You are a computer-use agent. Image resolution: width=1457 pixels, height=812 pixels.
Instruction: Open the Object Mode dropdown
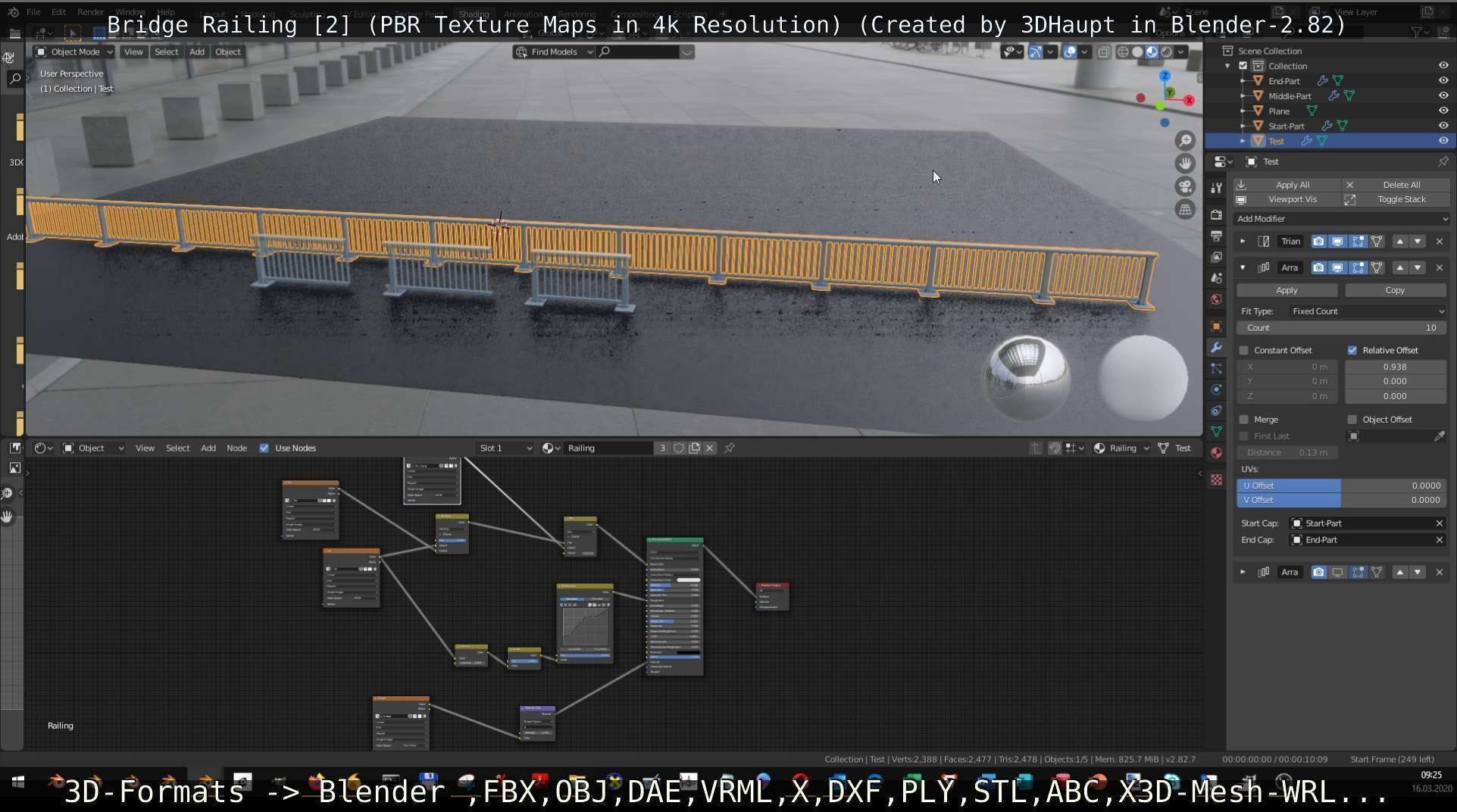(73, 52)
